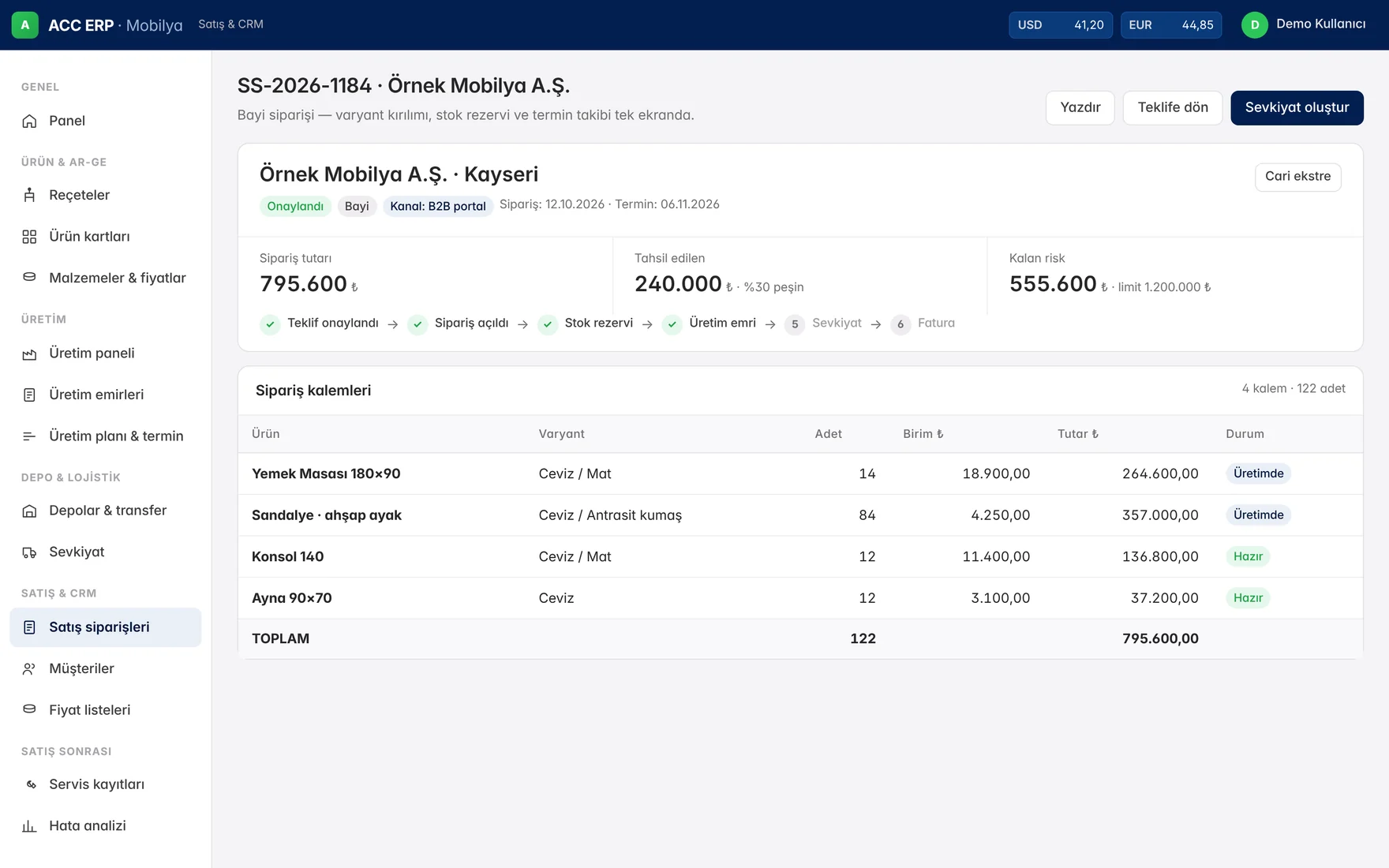Click the Ürün kartları grid icon
Screen dimensions: 1389x868
[x=29, y=237]
